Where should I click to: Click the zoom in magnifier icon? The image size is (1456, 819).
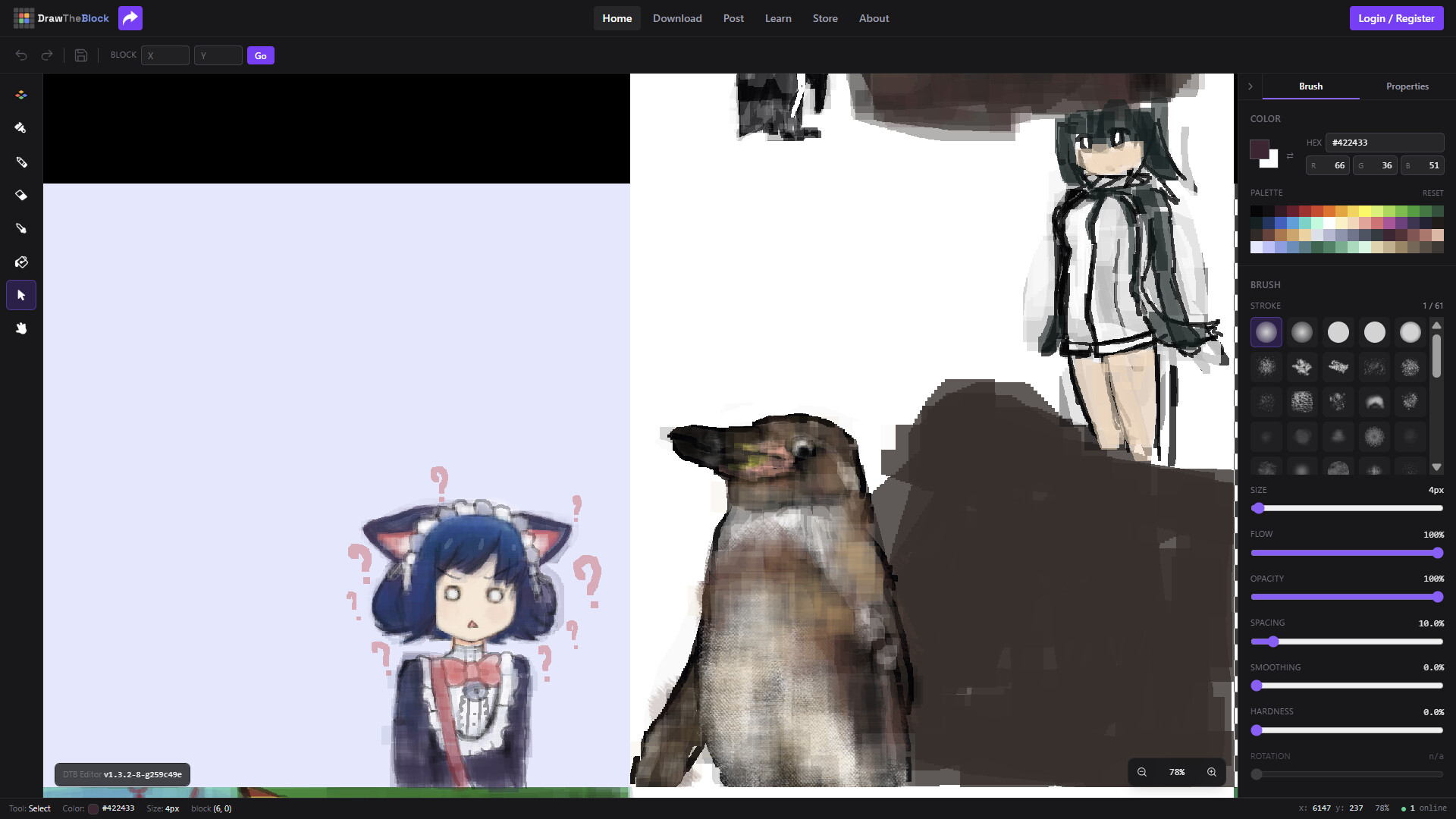(x=1212, y=772)
